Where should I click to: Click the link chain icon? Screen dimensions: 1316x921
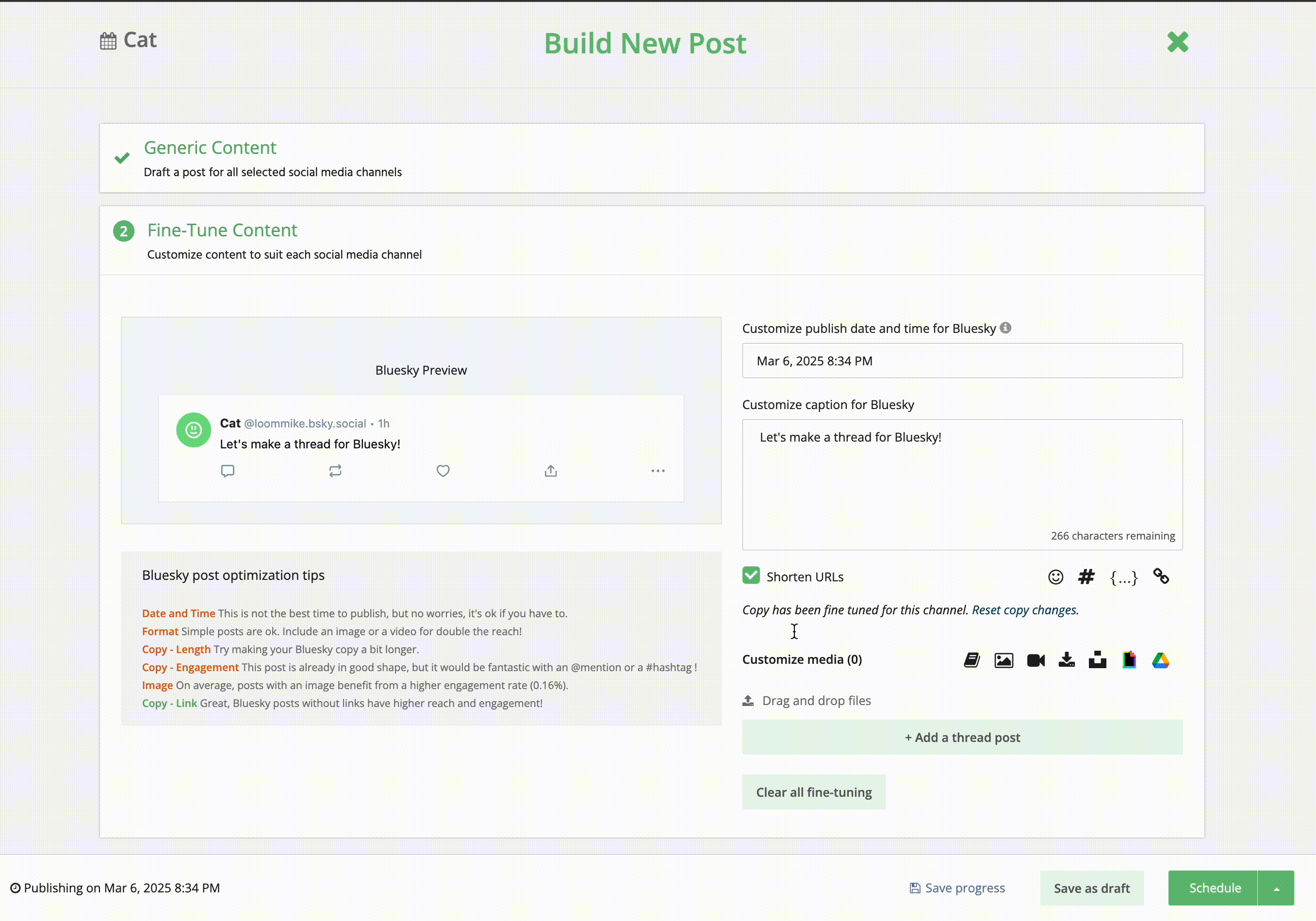[1161, 576]
